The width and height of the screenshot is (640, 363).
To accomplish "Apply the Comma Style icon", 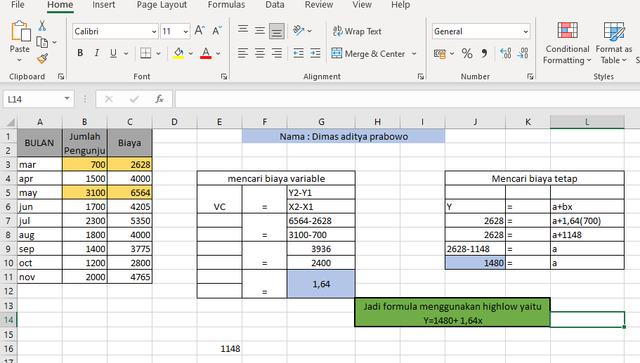I will 484,53.
